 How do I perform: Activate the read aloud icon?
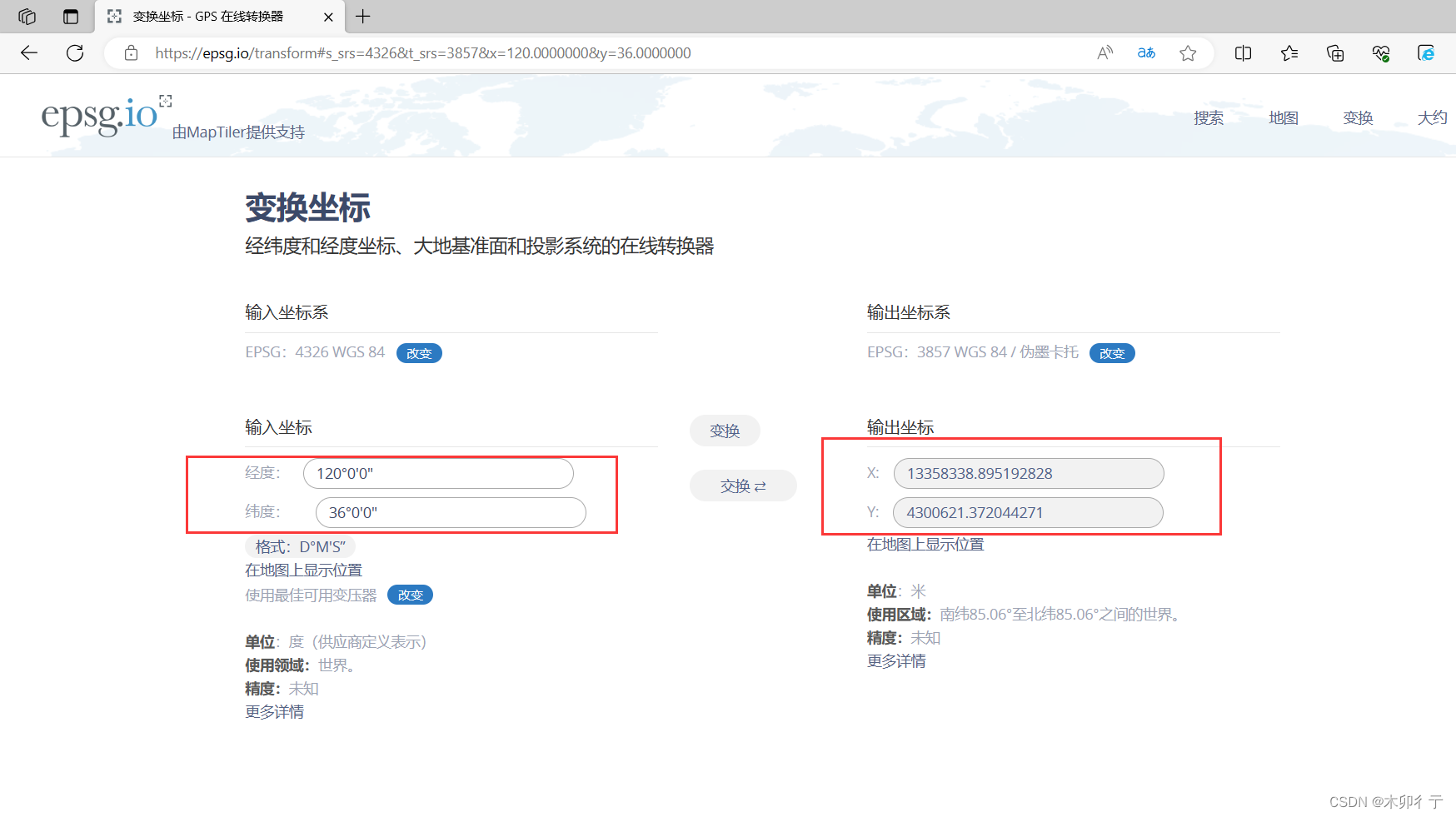tap(1104, 53)
